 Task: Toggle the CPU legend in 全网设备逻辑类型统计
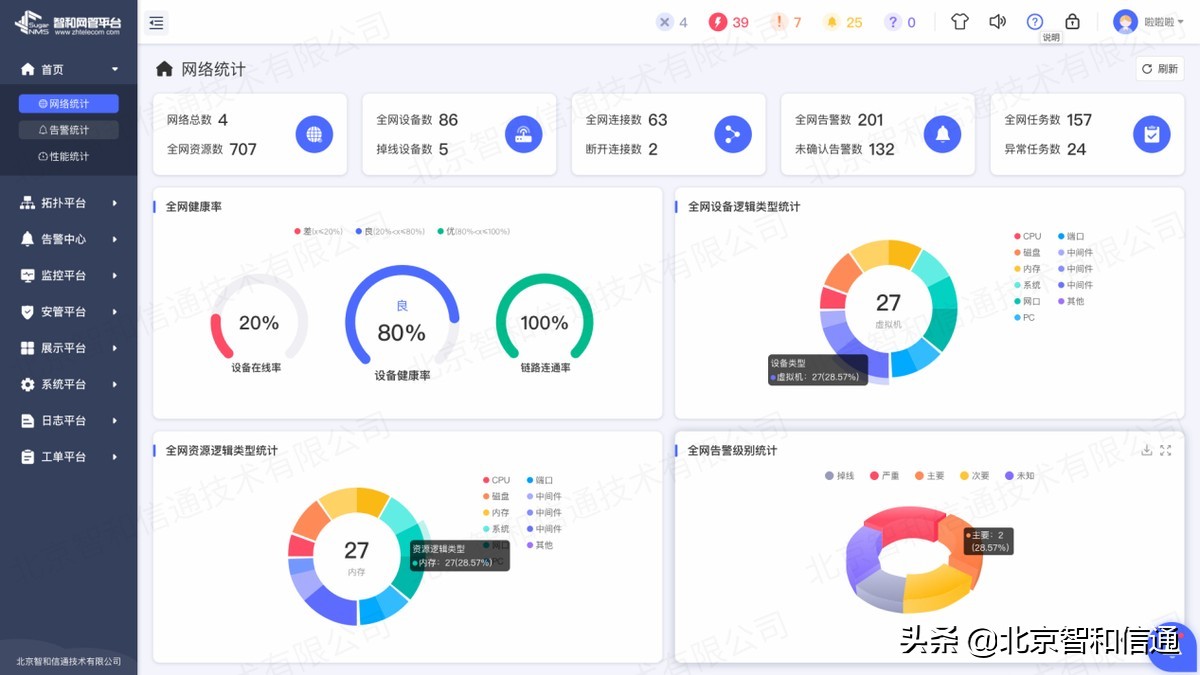(x=1030, y=235)
